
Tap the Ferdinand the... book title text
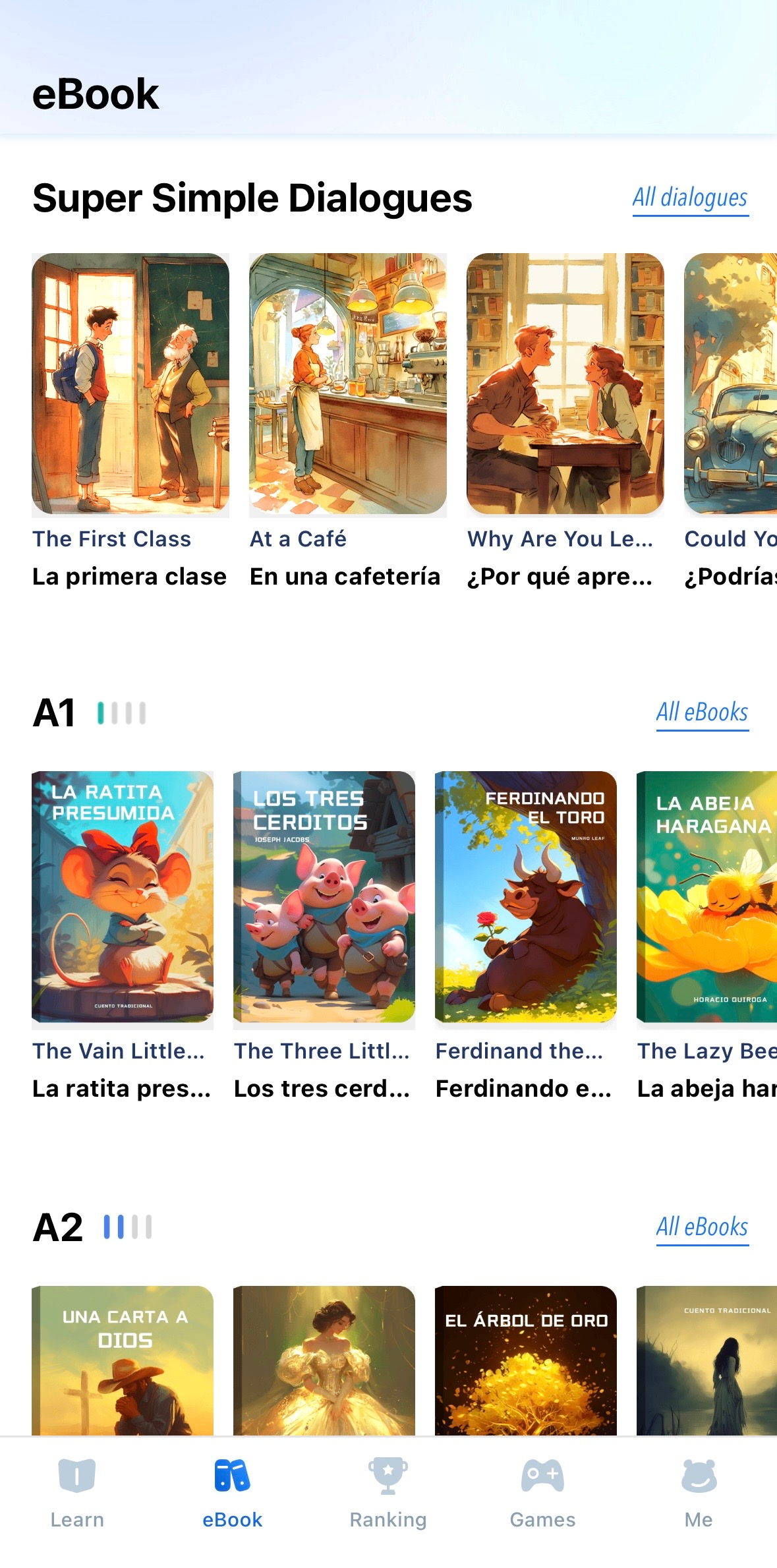pos(519,1051)
